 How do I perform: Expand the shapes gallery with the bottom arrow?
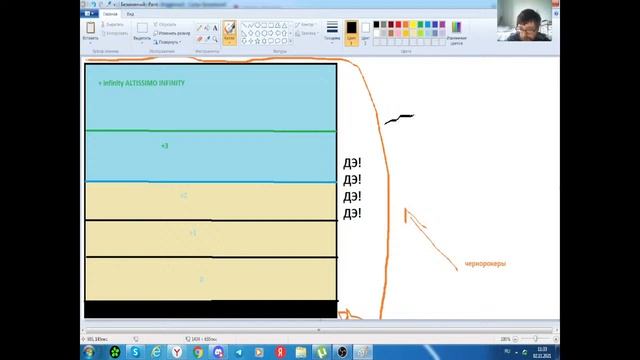291,41
